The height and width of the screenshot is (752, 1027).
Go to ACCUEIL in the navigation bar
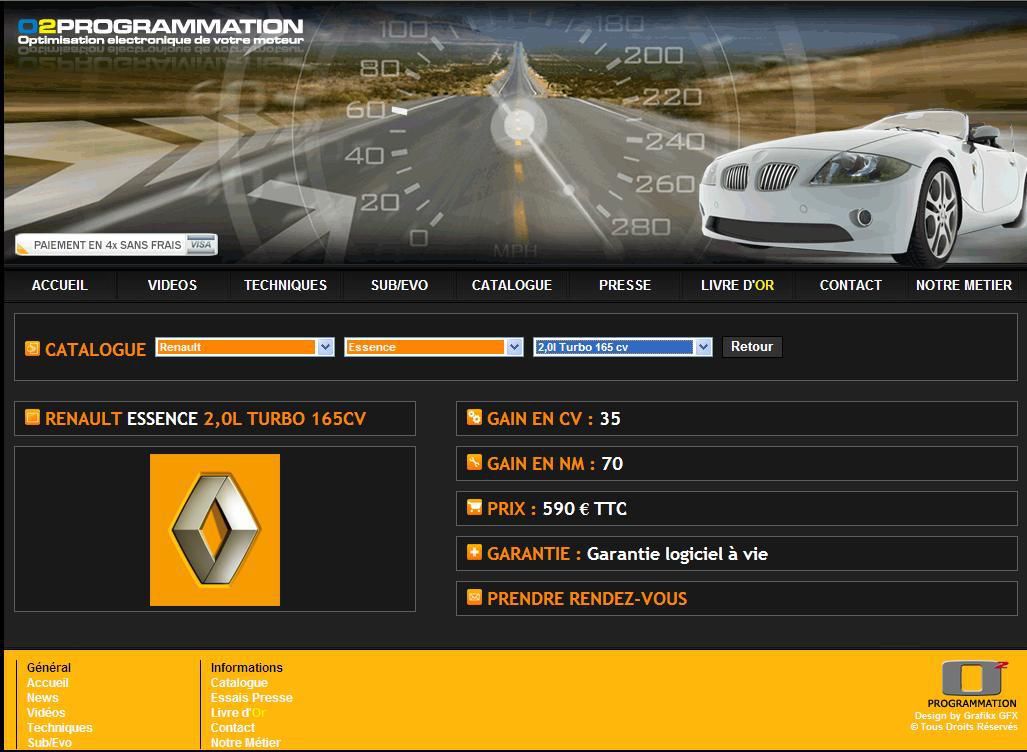(60, 286)
